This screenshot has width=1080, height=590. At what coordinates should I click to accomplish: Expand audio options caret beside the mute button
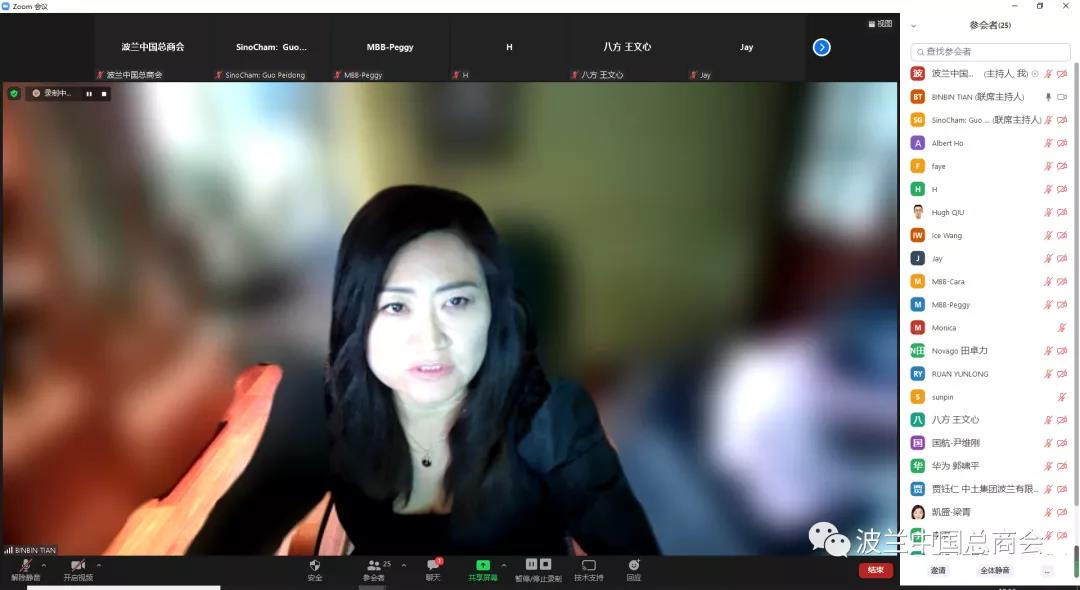44,565
